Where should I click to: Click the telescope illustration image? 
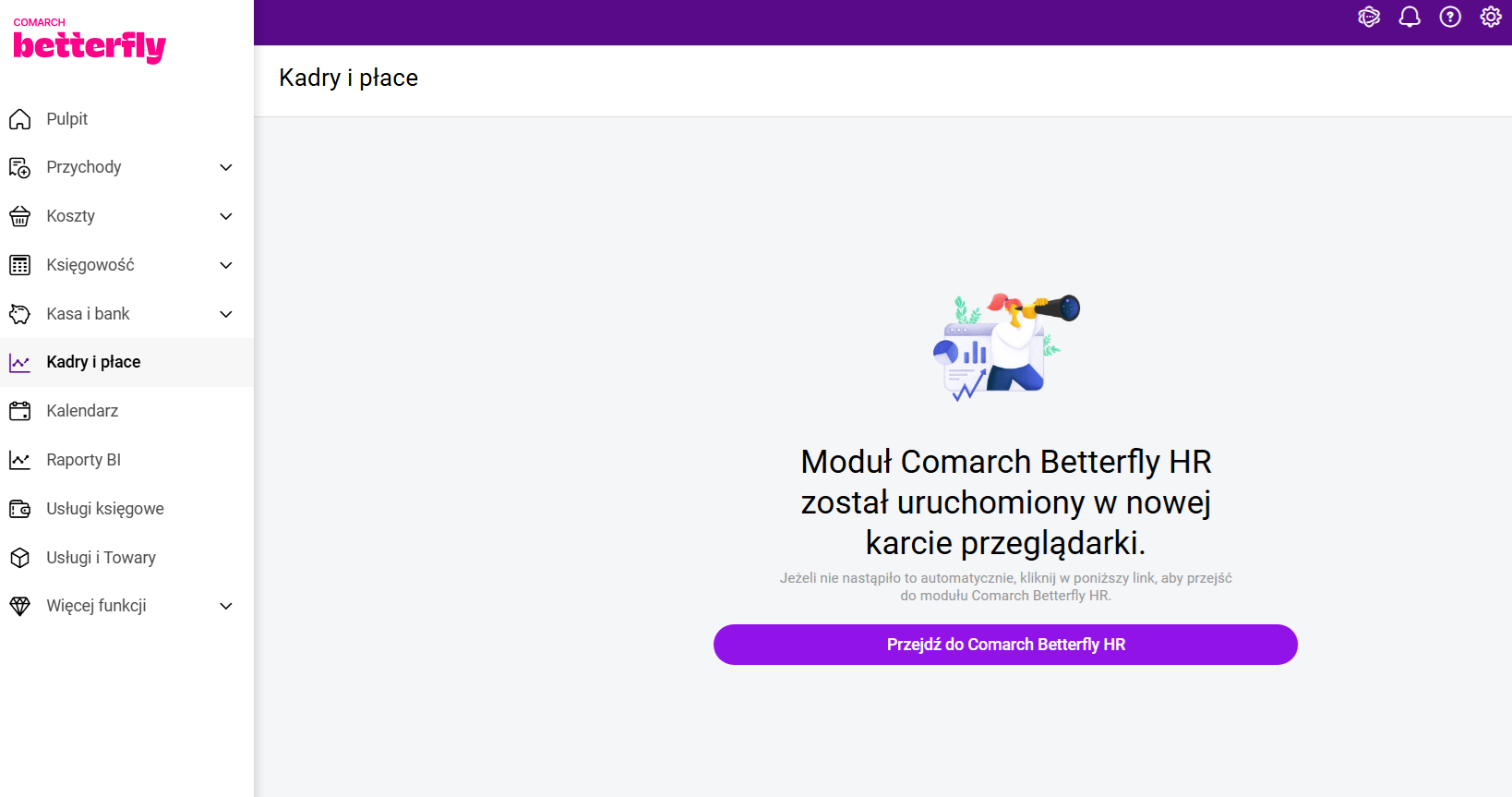(1005, 346)
